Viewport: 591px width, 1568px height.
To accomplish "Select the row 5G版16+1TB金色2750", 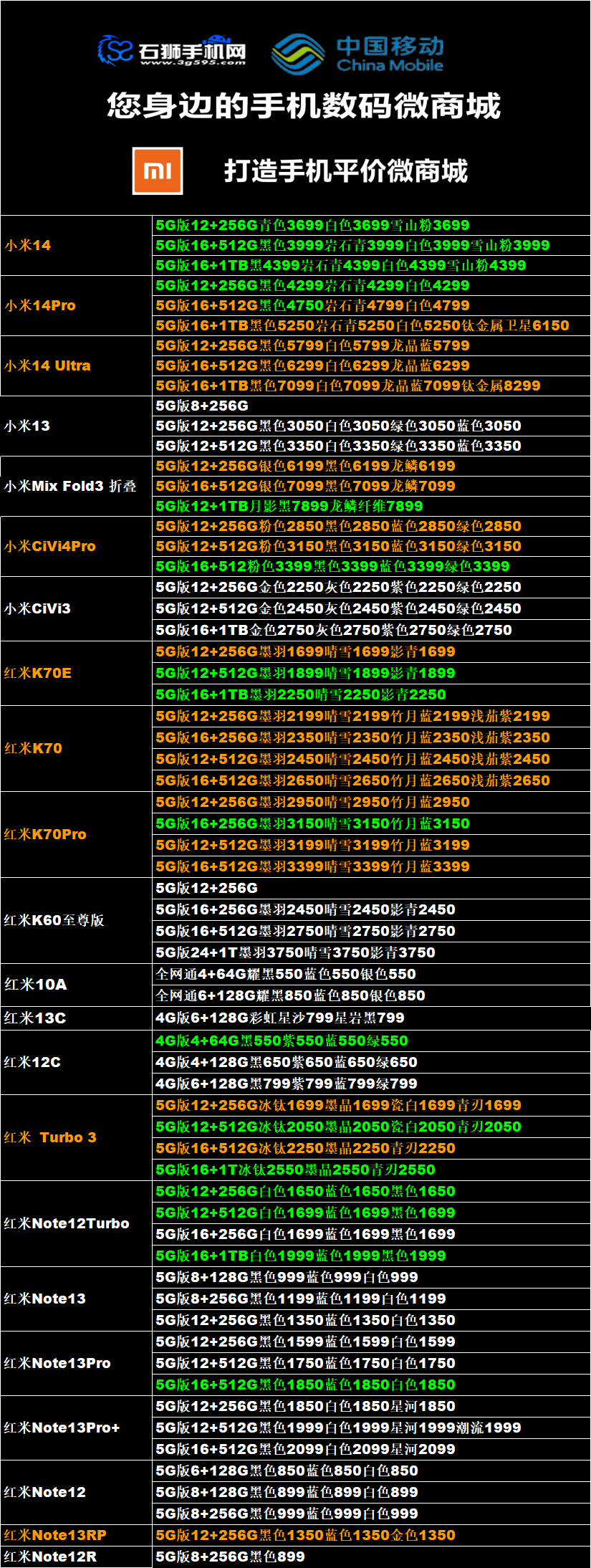I will pyautogui.click(x=372, y=630).
